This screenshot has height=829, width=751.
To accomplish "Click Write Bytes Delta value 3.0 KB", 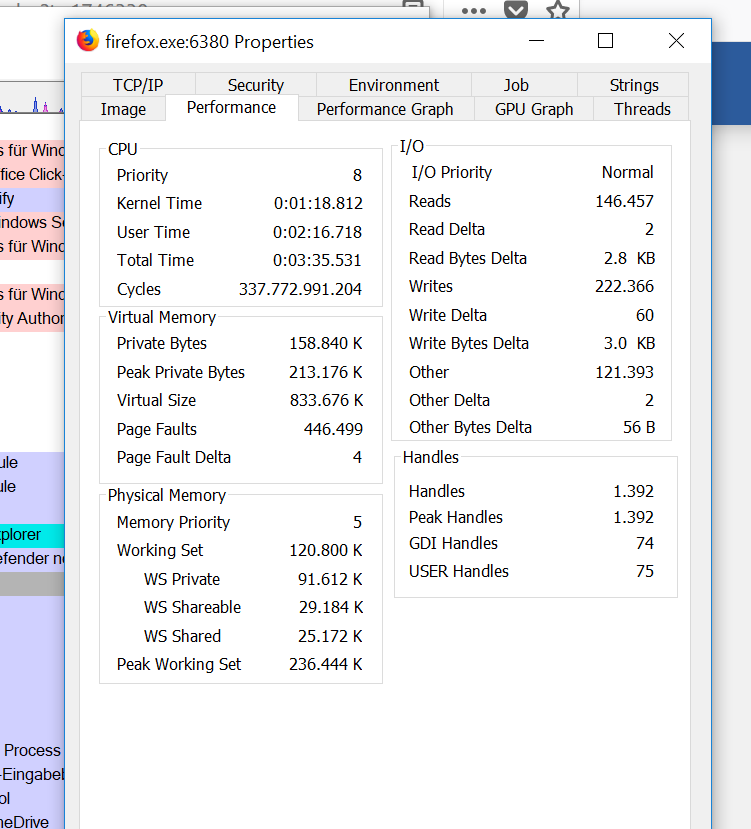I will point(629,344).
